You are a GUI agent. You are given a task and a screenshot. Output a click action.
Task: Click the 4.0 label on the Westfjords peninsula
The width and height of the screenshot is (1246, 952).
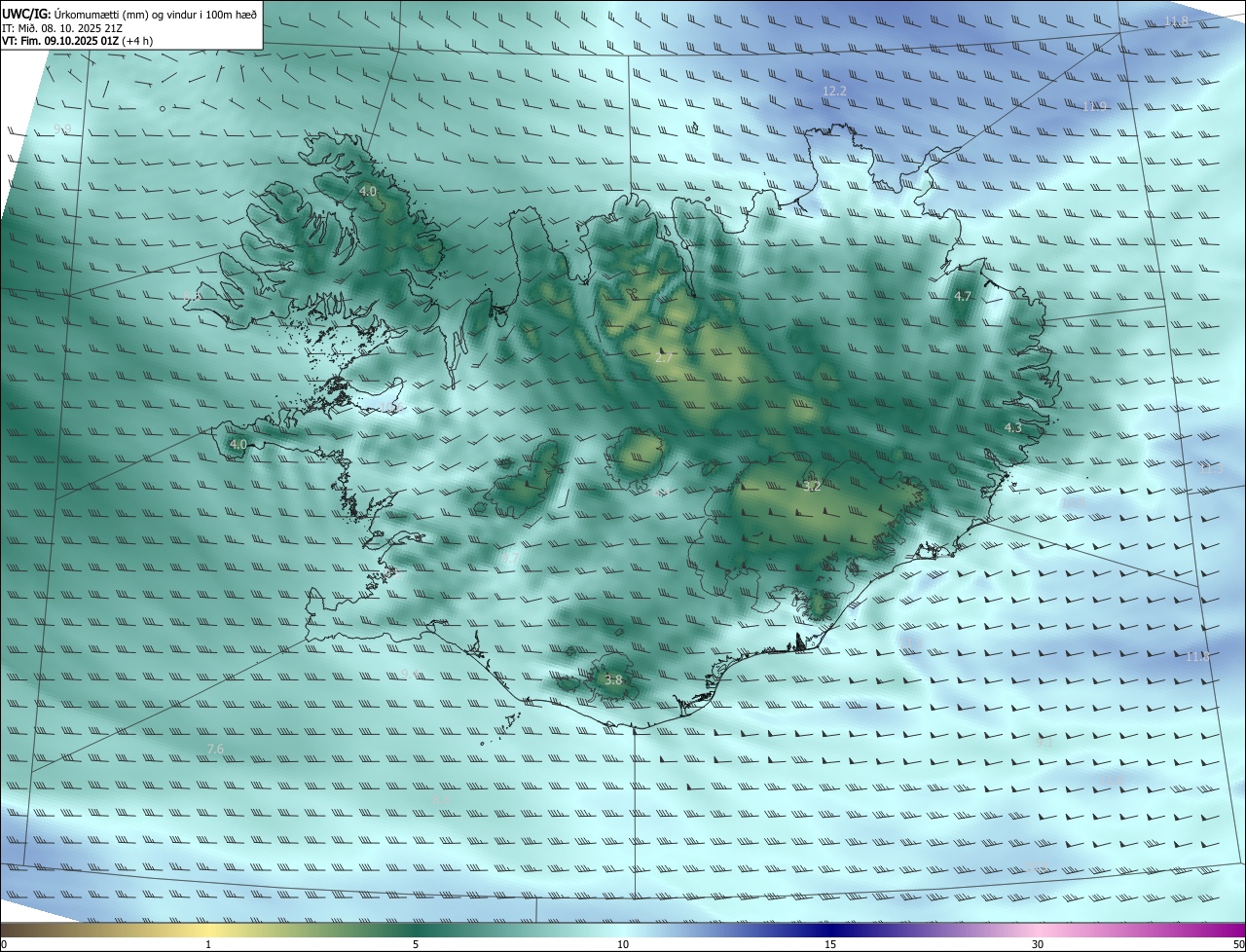tap(368, 192)
